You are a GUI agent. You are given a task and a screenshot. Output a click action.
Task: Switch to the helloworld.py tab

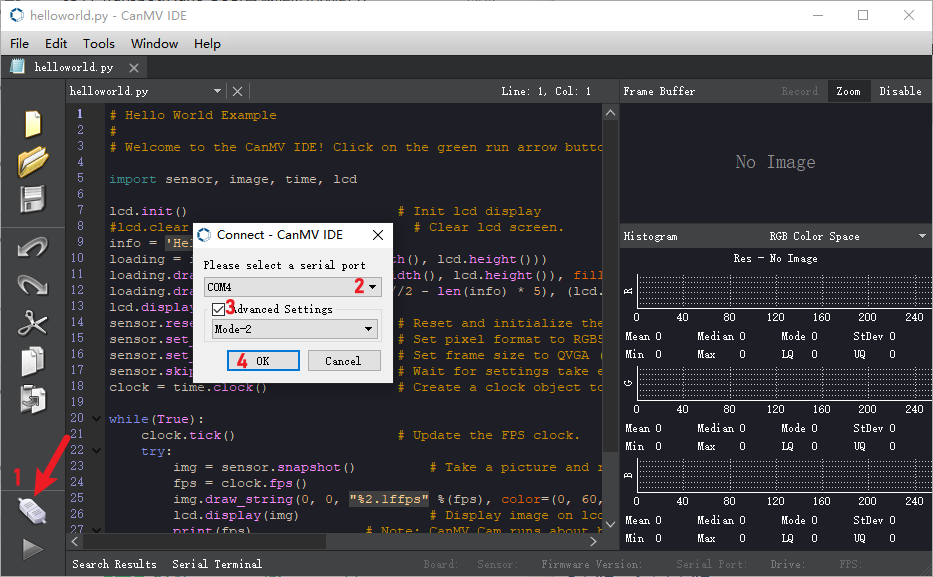(x=73, y=67)
